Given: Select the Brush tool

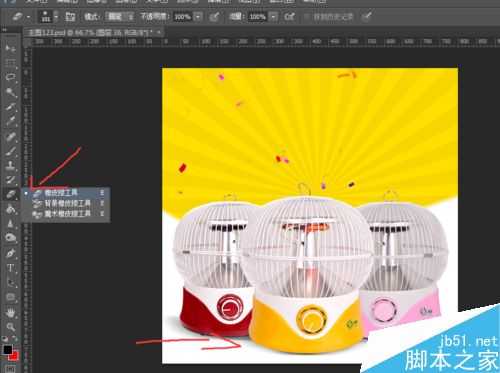Looking at the screenshot, I should (11, 151).
